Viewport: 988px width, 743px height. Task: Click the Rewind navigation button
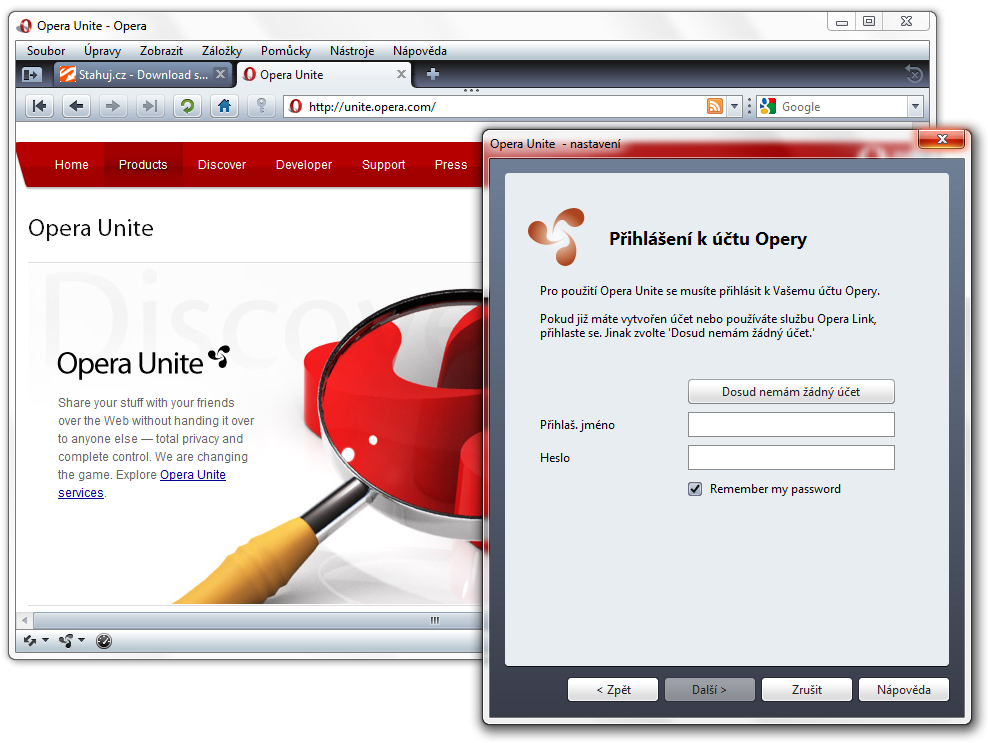(39, 106)
